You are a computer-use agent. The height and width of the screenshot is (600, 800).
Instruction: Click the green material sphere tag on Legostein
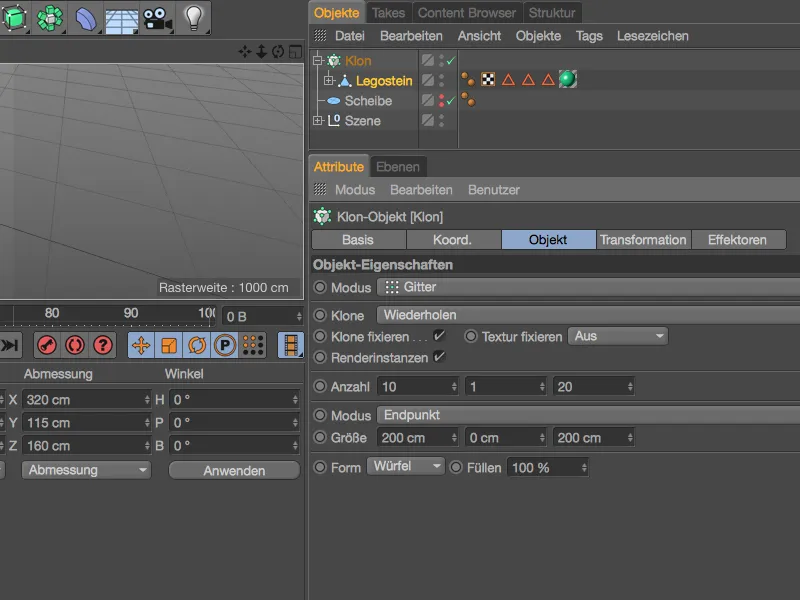pyautogui.click(x=567, y=80)
